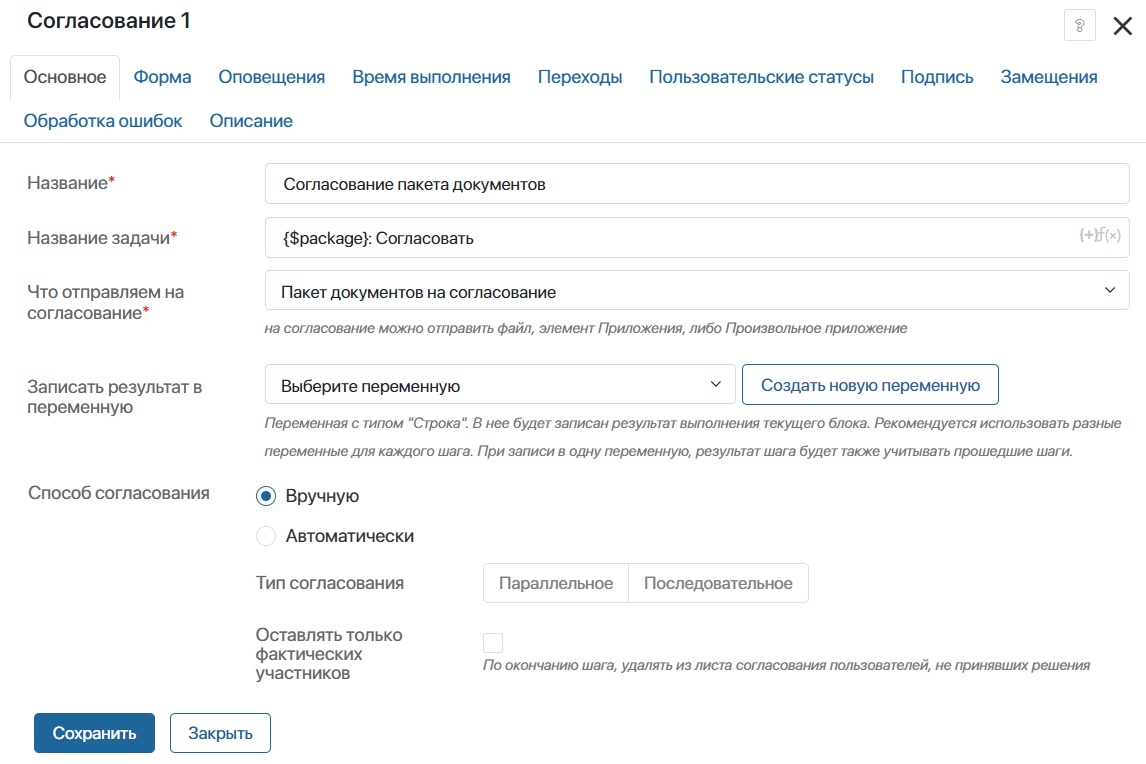
Task: Click the Закрыть button
Action: pyautogui.click(x=221, y=733)
